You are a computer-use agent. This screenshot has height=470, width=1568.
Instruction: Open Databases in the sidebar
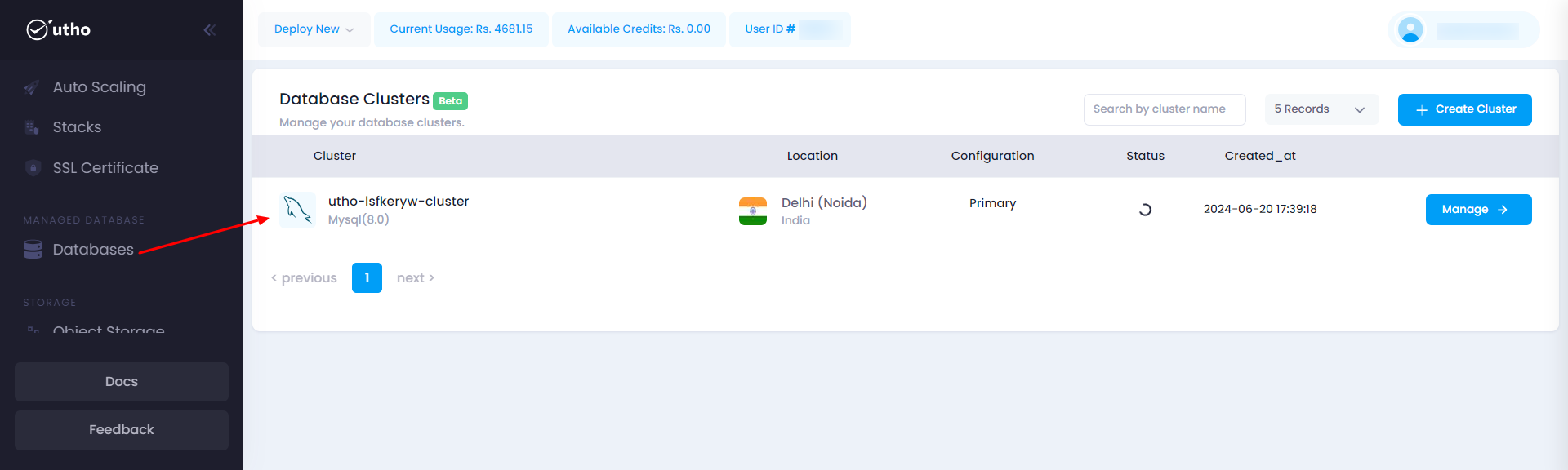[x=92, y=250]
